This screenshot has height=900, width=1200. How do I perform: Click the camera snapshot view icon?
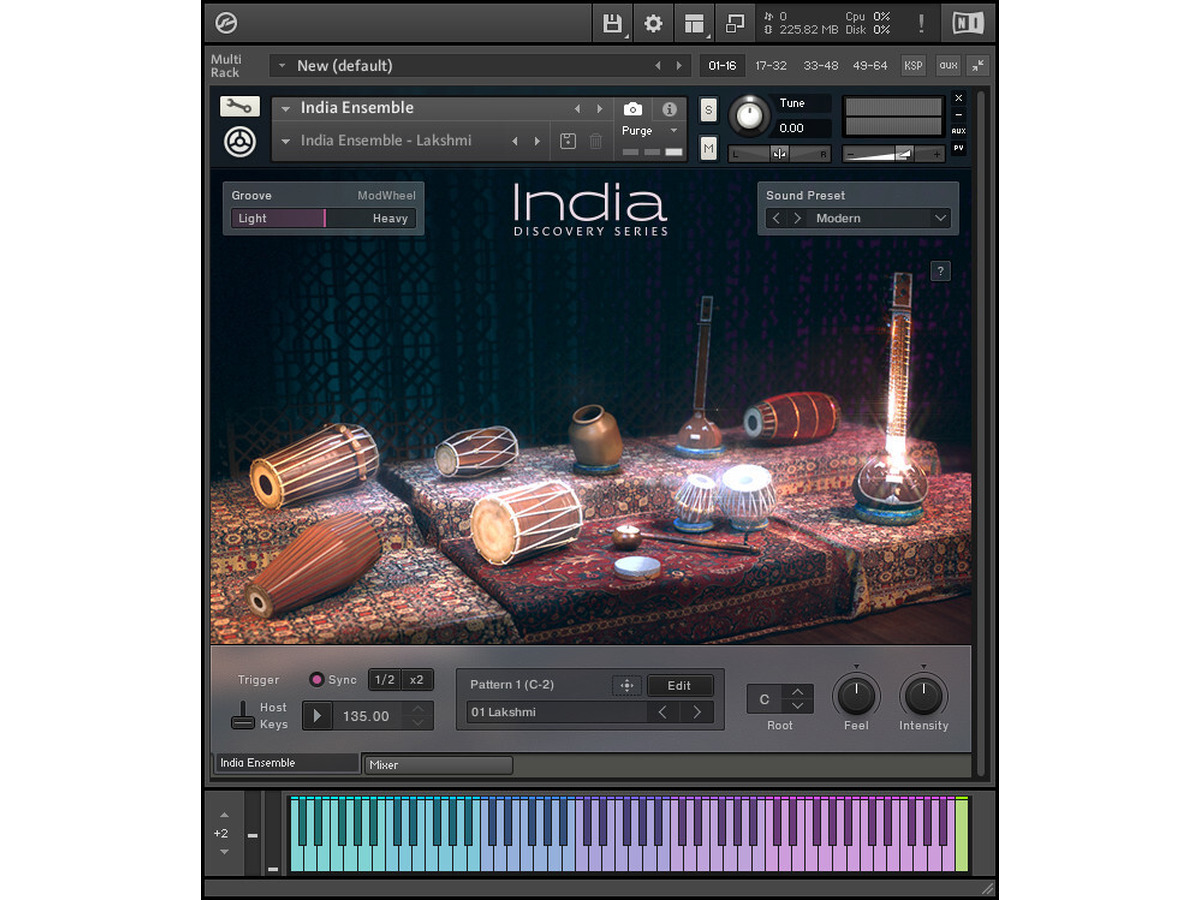coord(632,109)
